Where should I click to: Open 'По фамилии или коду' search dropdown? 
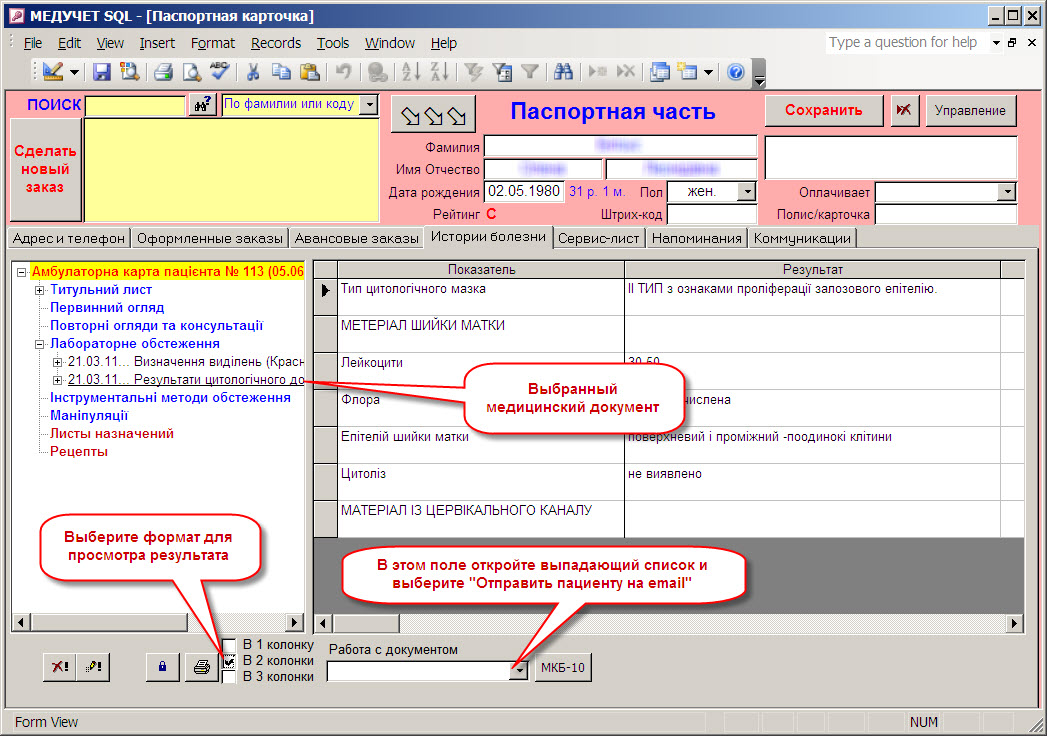click(369, 104)
